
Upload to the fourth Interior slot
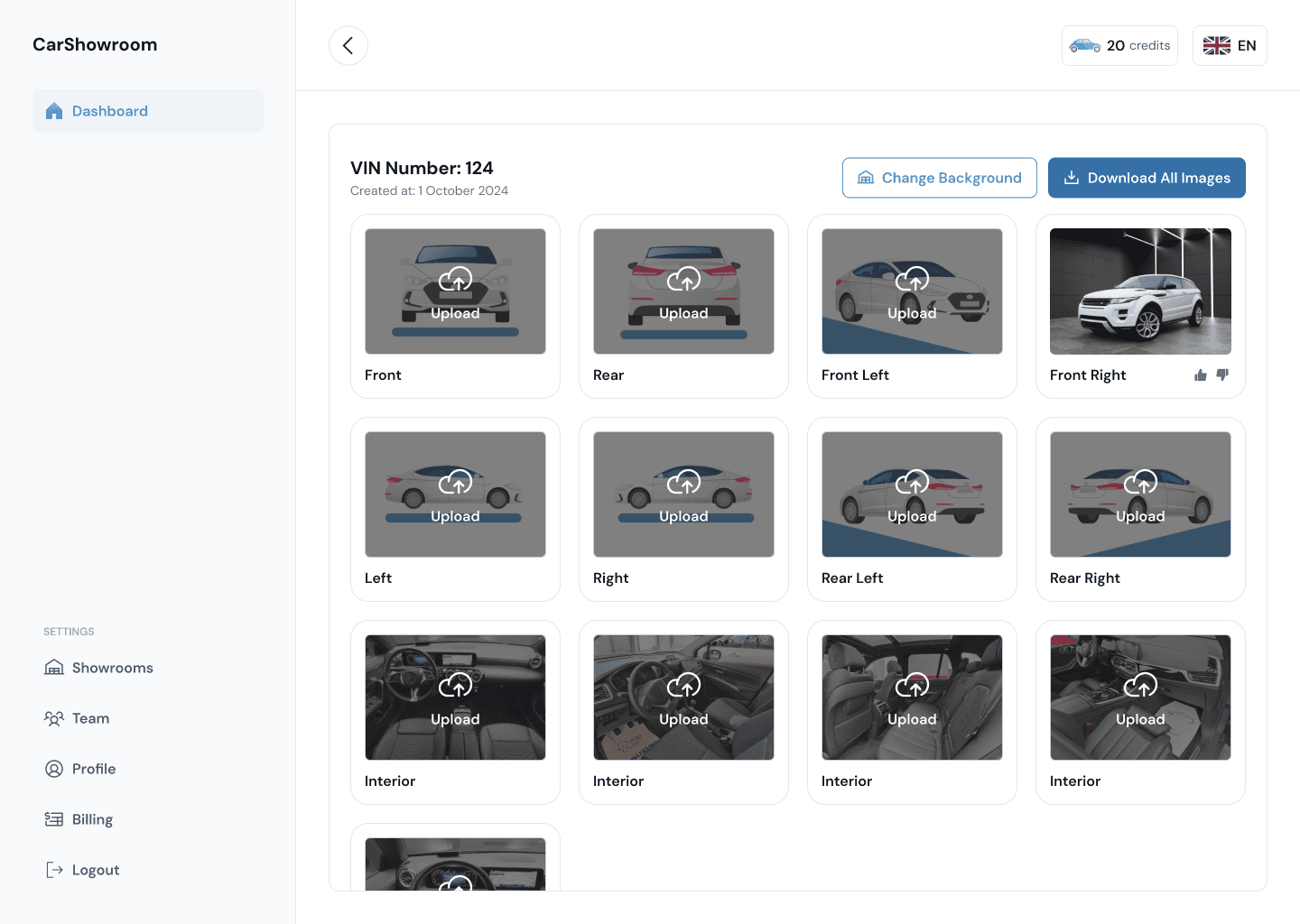point(1140,698)
